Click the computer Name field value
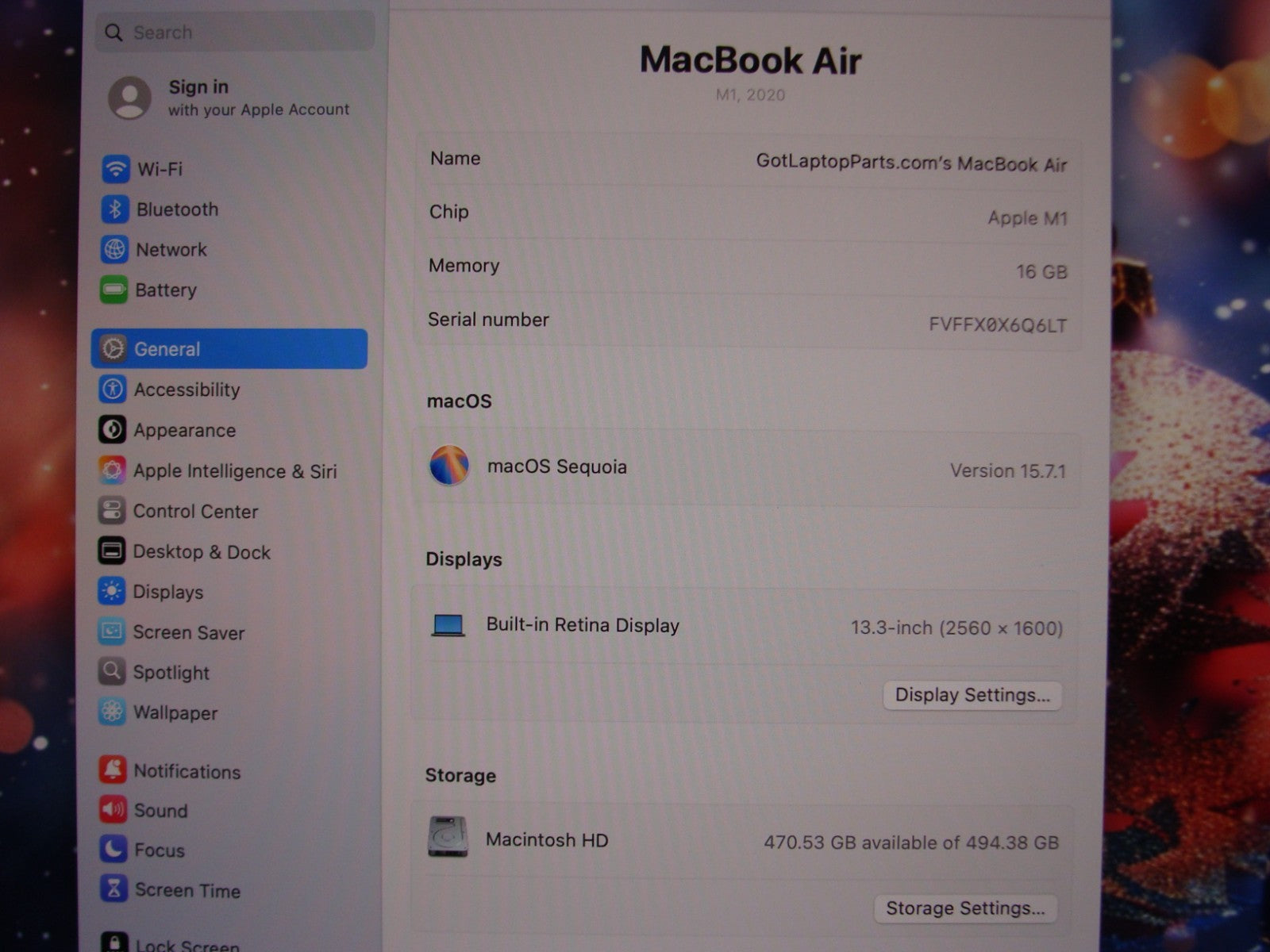Viewport: 1270px width, 952px height. (910, 163)
